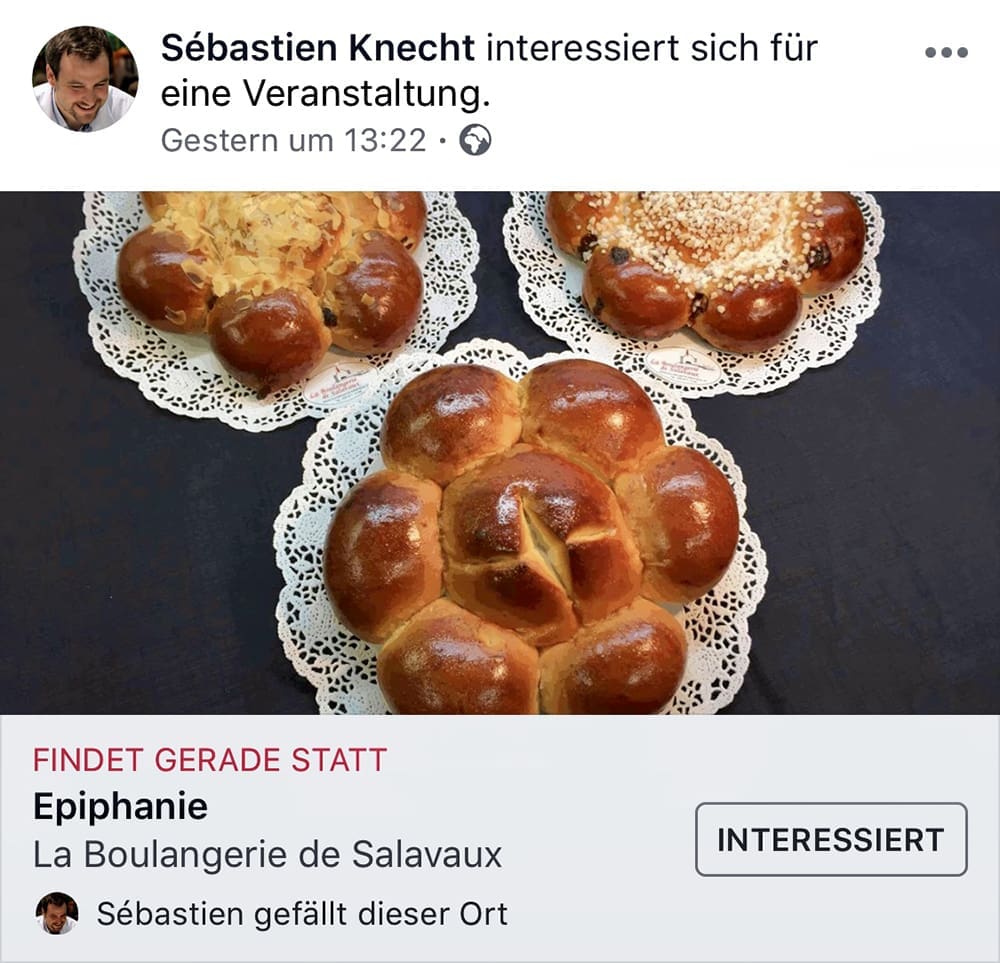Click the bakery logo sticker on right doily

click(682, 365)
